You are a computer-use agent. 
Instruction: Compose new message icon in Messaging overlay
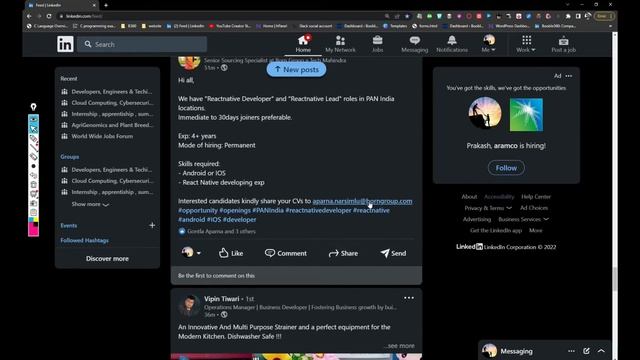tap(586, 351)
